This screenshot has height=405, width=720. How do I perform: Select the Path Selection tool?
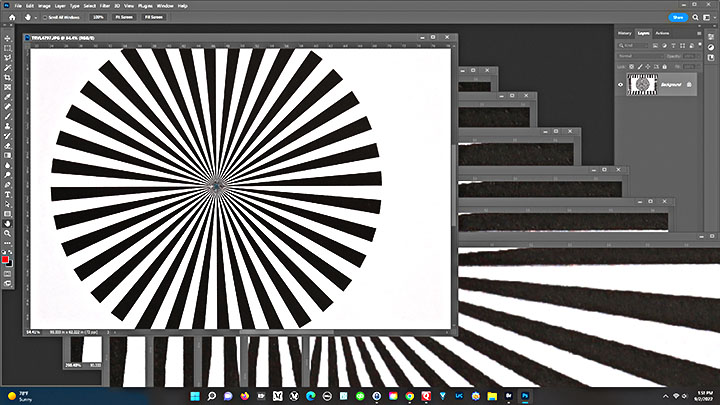(x=7, y=204)
